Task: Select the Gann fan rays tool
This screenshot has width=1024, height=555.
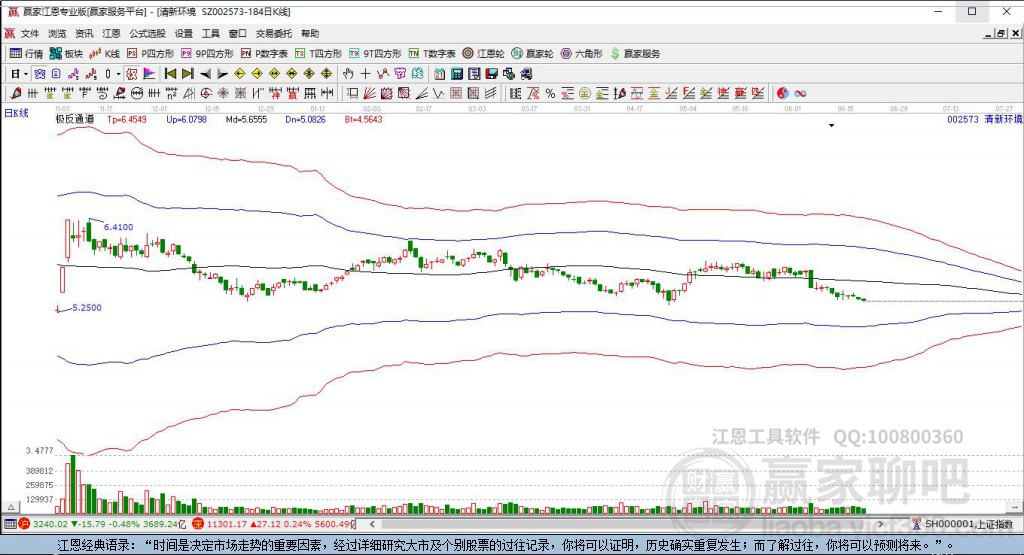Action: (x=369, y=93)
